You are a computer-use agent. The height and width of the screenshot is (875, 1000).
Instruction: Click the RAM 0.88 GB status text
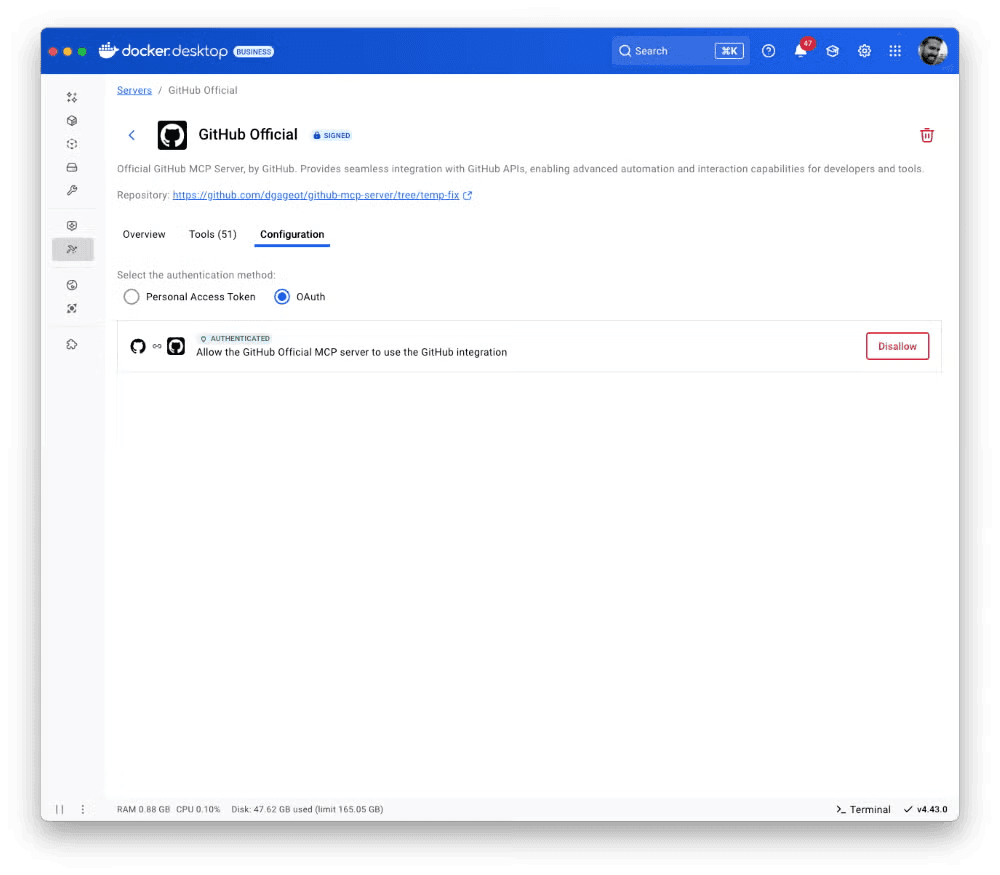(143, 809)
